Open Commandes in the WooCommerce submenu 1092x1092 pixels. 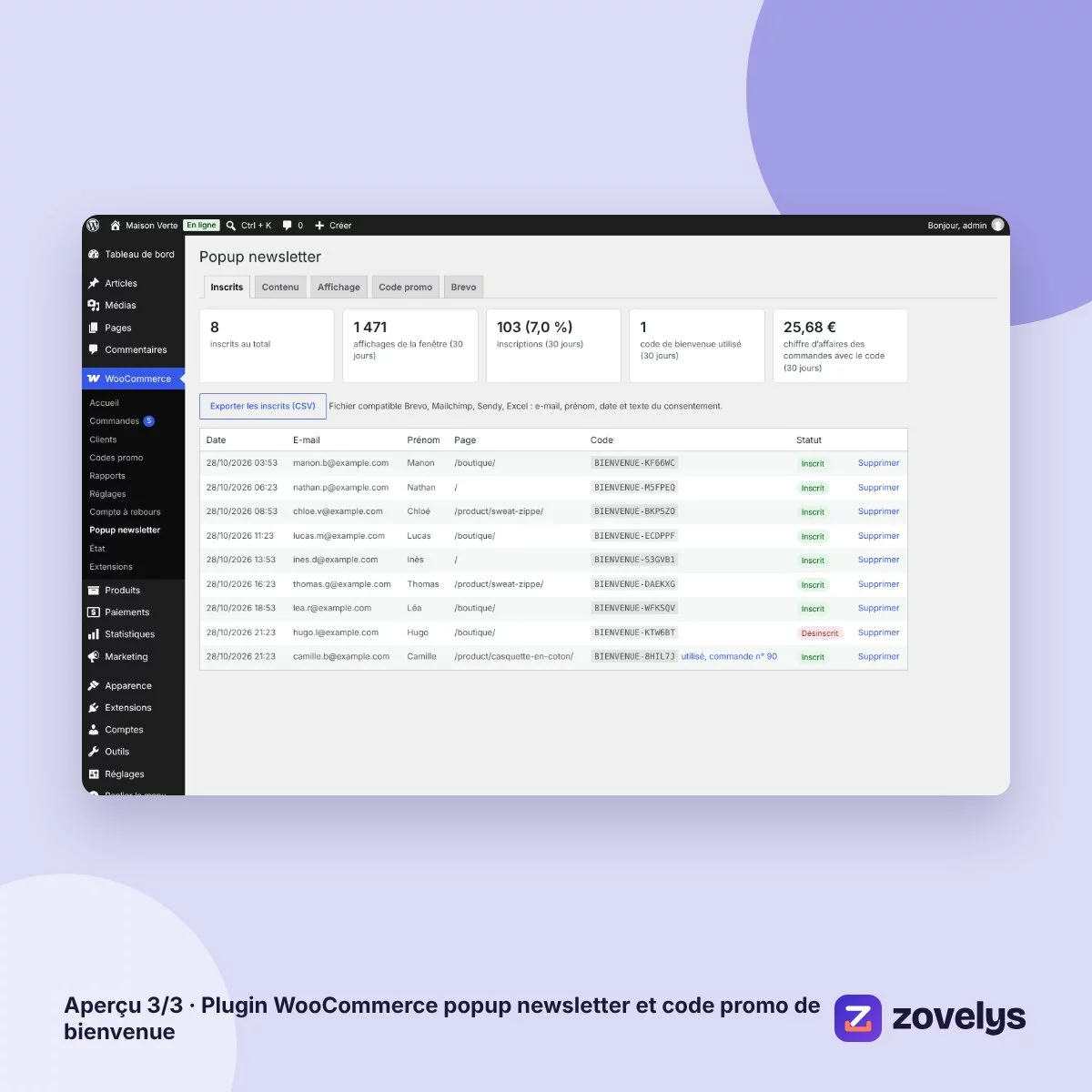click(x=115, y=421)
